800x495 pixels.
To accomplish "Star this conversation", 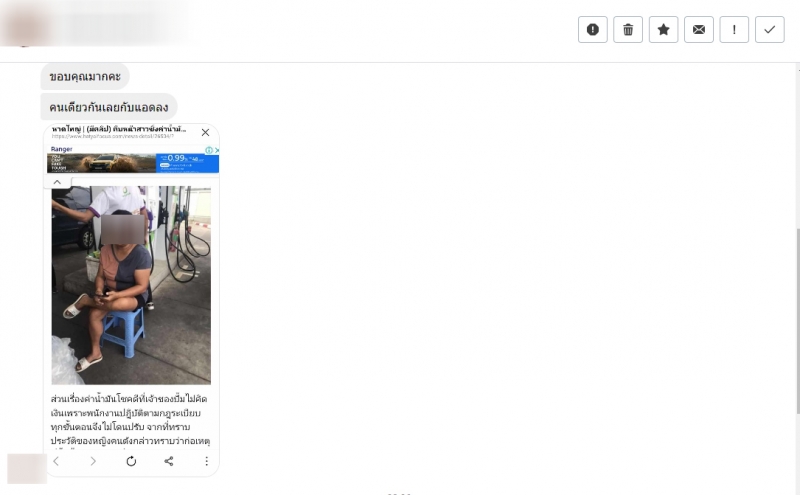I will [x=663, y=30].
